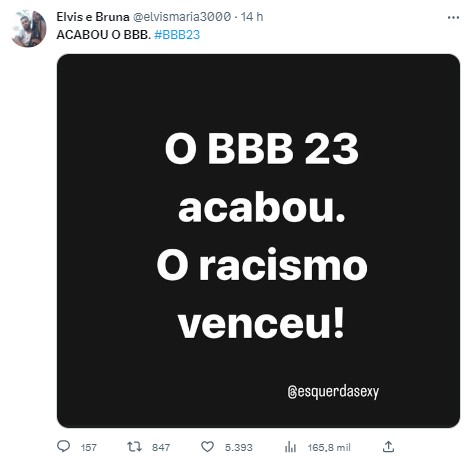Open the black BBB 23 image
The image size is (470, 460).
click(258, 241)
